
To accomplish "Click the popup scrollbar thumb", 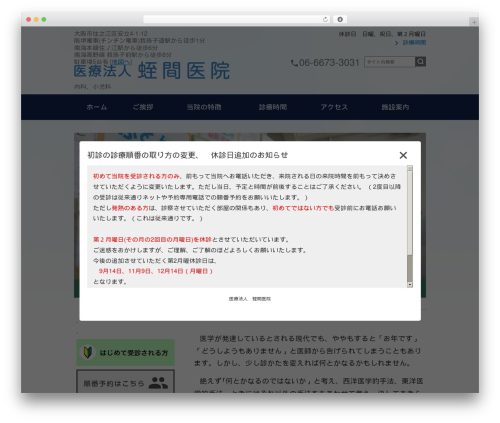I will coord(410,268).
